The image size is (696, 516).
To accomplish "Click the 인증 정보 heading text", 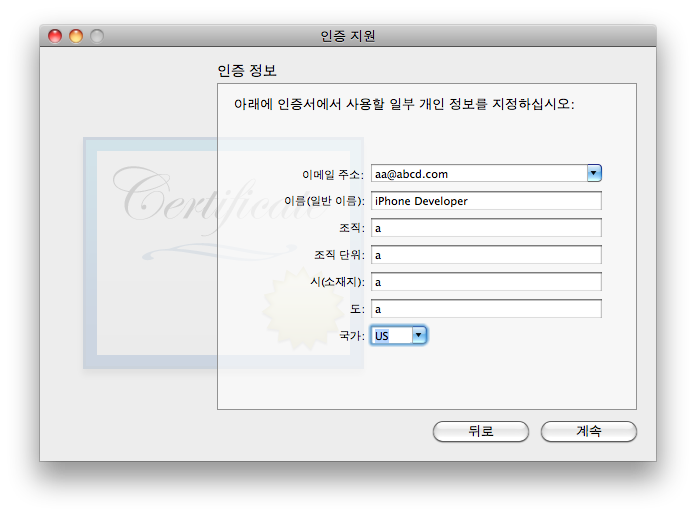I will [247, 70].
